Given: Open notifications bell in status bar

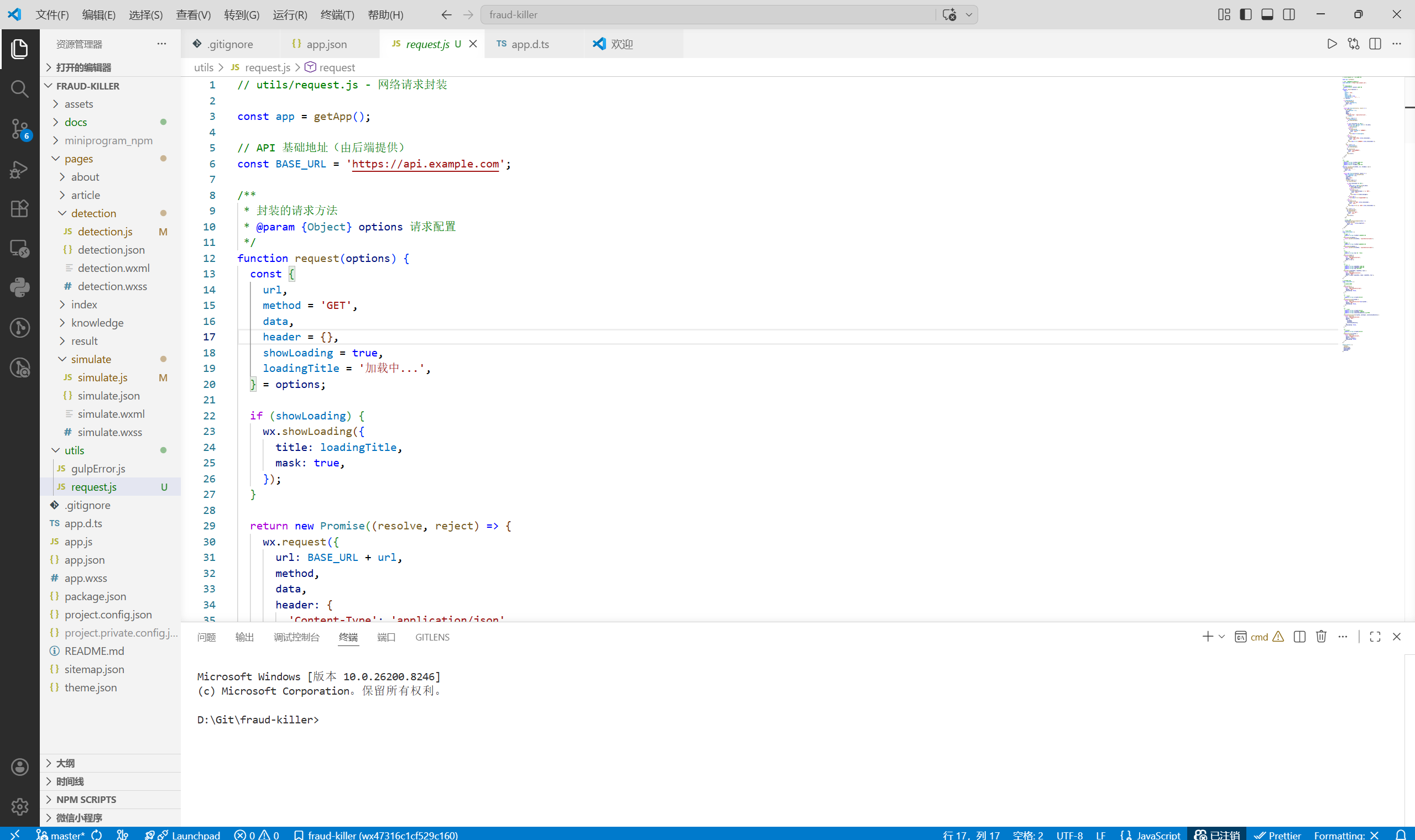Looking at the screenshot, I should point(1400,835).
